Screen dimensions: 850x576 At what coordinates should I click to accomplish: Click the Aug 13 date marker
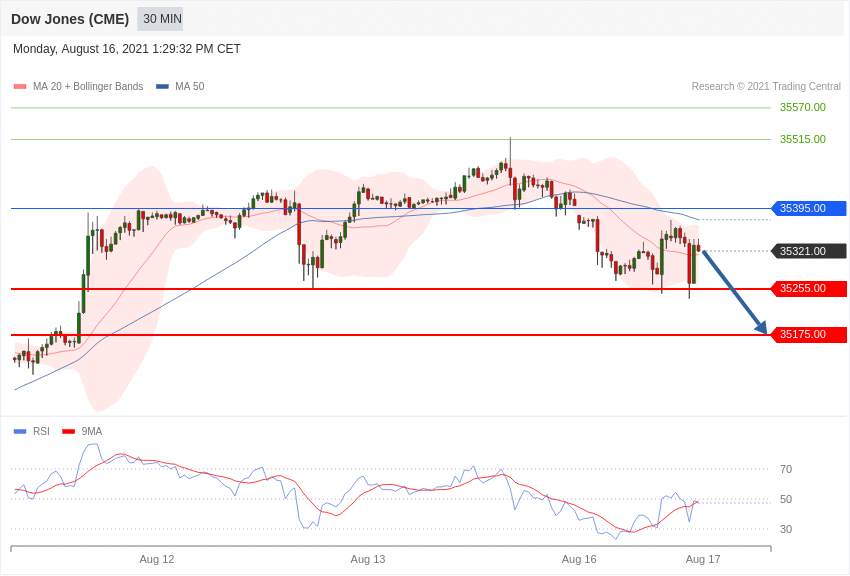pos(368,559)
